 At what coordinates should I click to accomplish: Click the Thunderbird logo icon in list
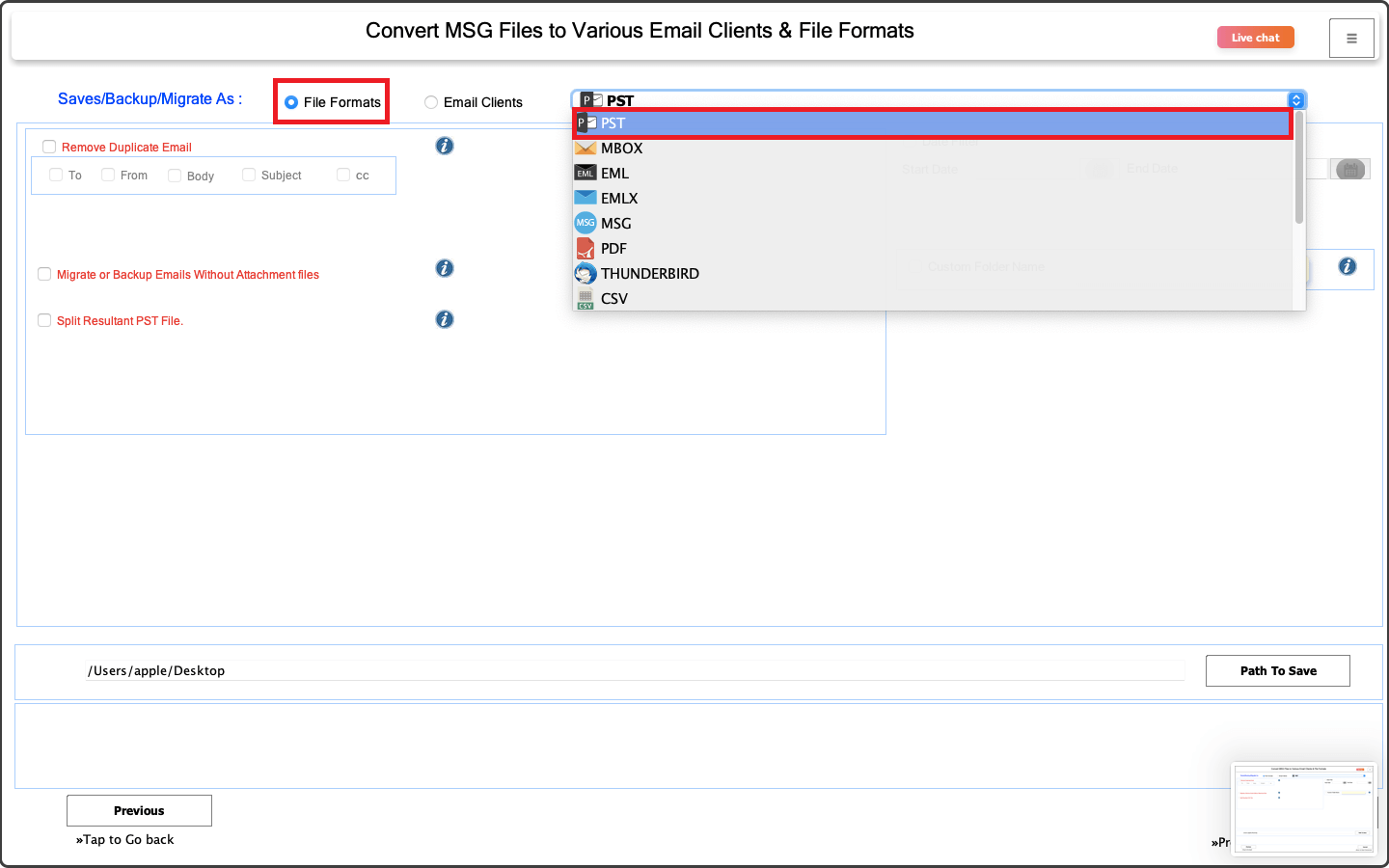[x=586, y=274]
